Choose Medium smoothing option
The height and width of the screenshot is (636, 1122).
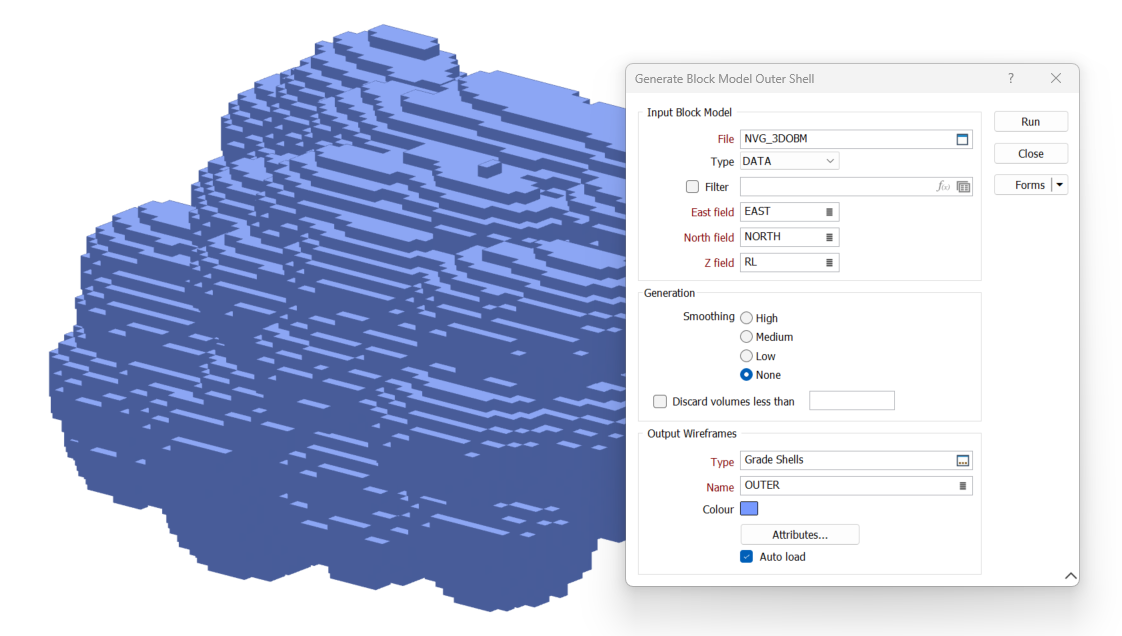tap(746, 337)
